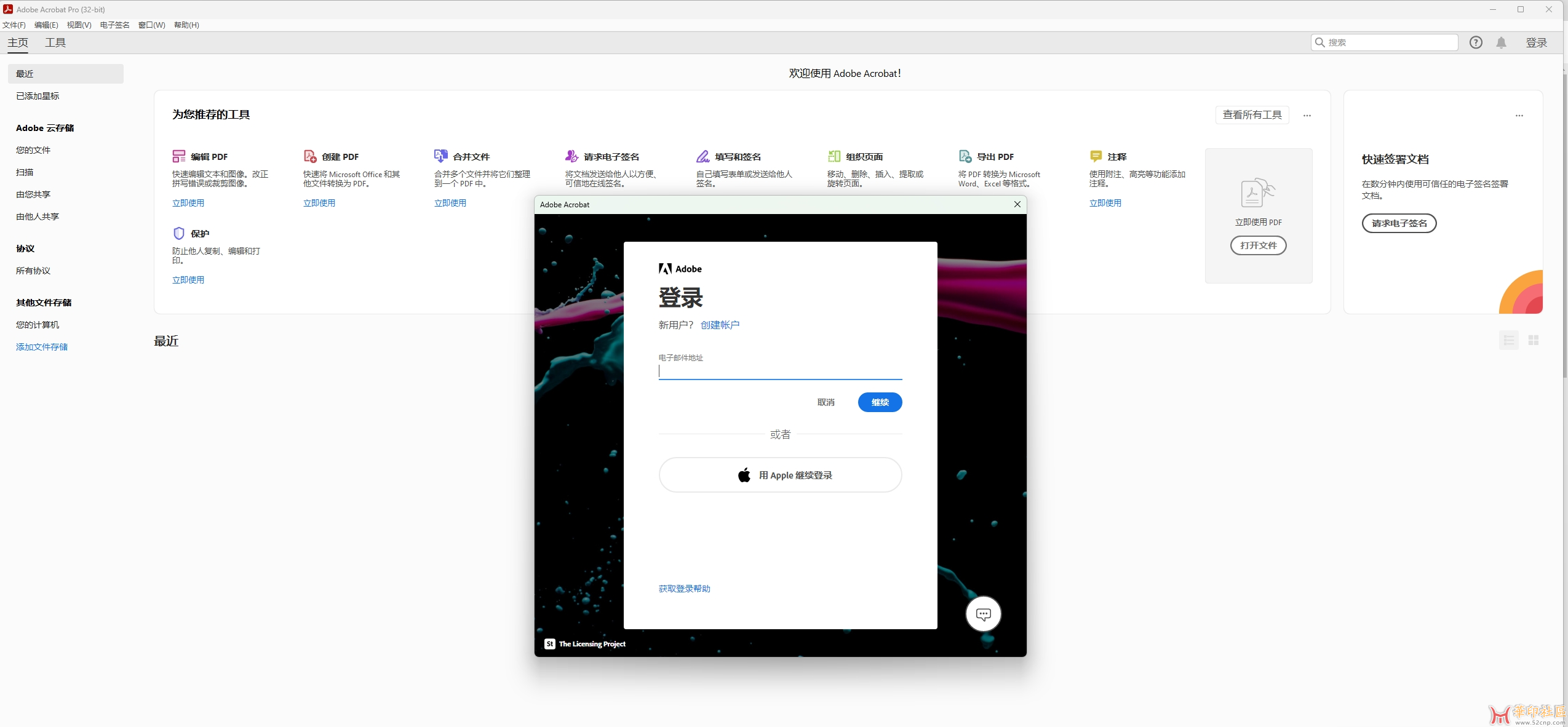Click the Organize Pages tool icon

(834, 156)
